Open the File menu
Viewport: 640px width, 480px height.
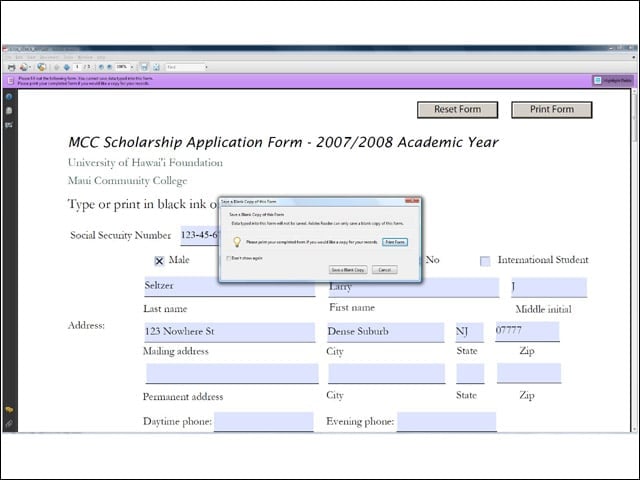tap(9, 58)
